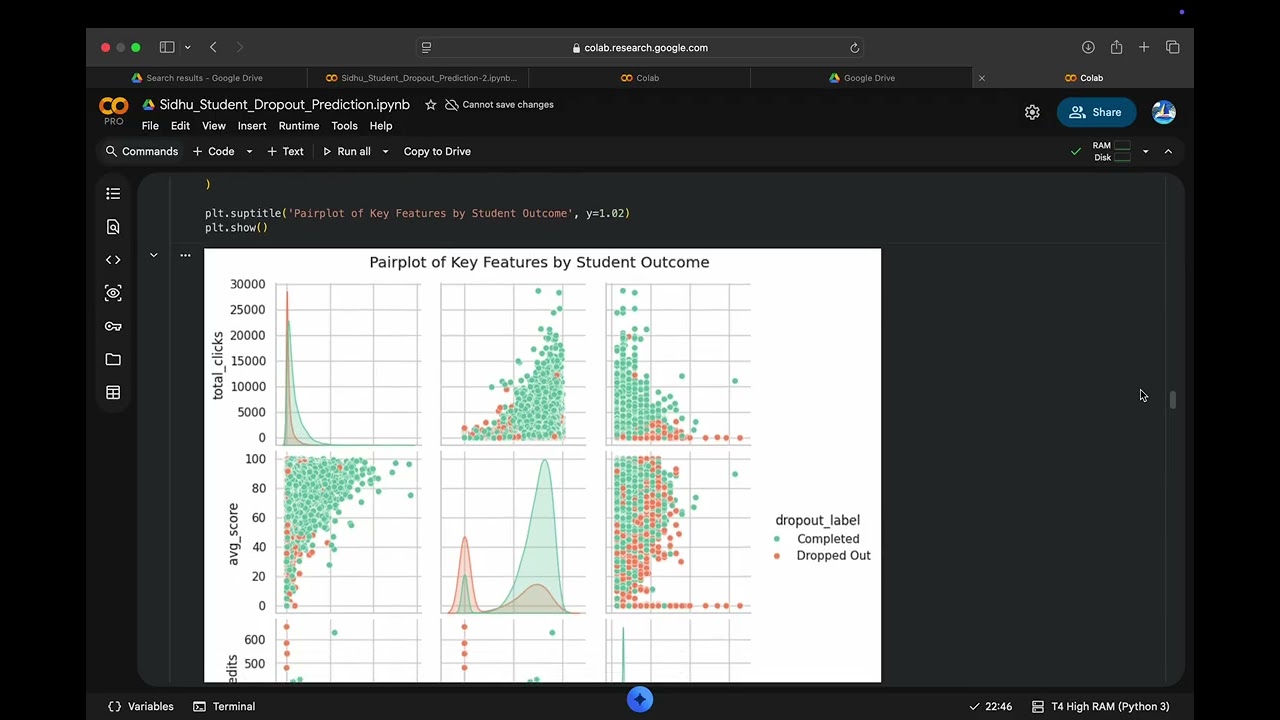The image size is (1280, 720).
Task: Open the find and replace sidebar icon
Action: (113, 227)
